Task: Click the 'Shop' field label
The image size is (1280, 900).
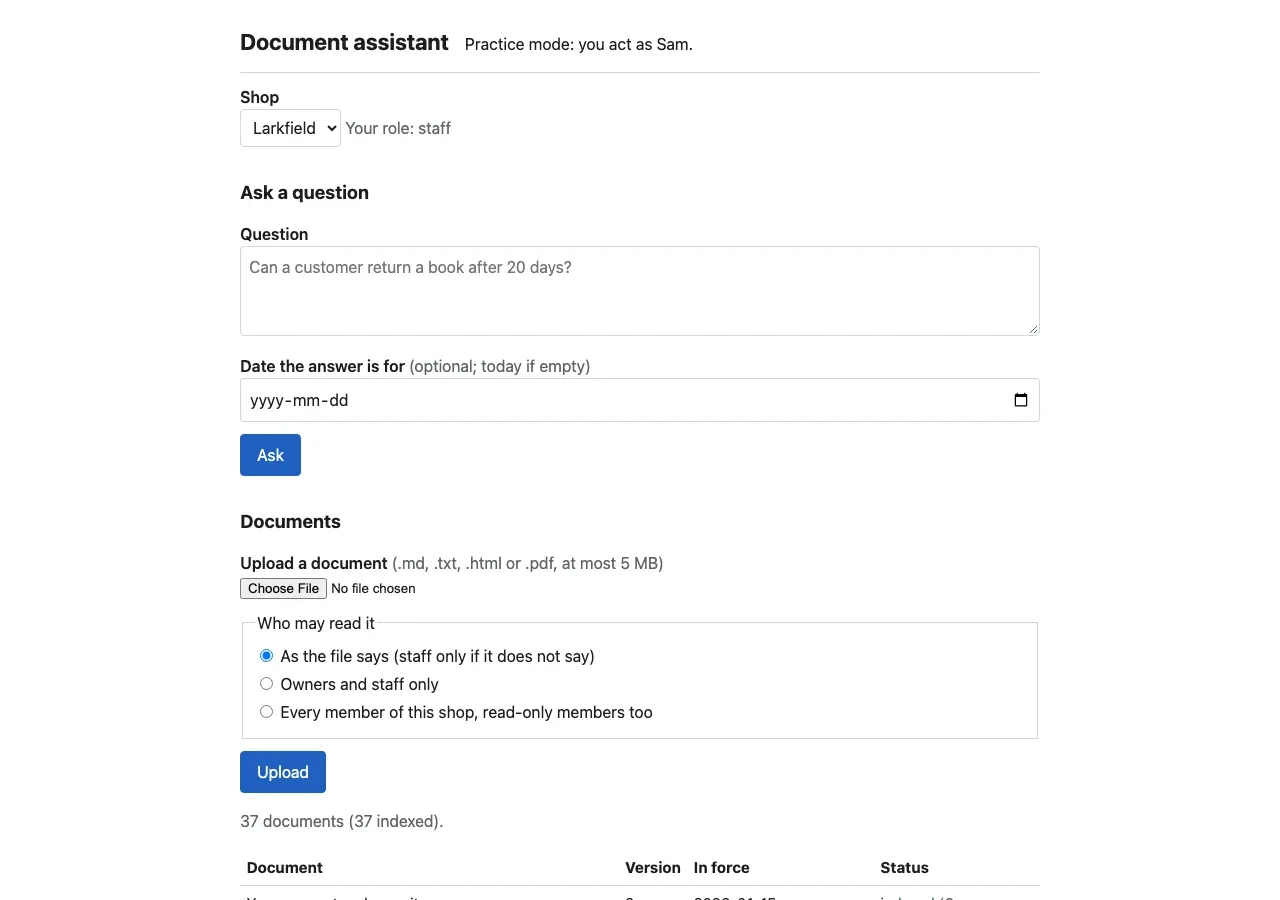Action: pos(260,97)
